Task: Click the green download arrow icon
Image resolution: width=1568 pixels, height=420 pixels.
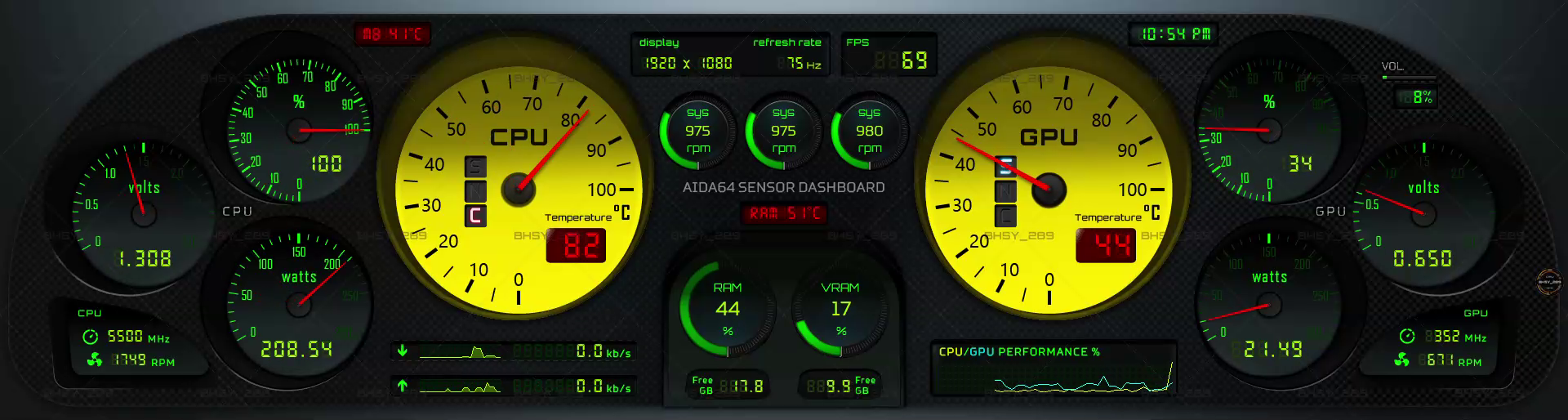Action: pos(402,351)
